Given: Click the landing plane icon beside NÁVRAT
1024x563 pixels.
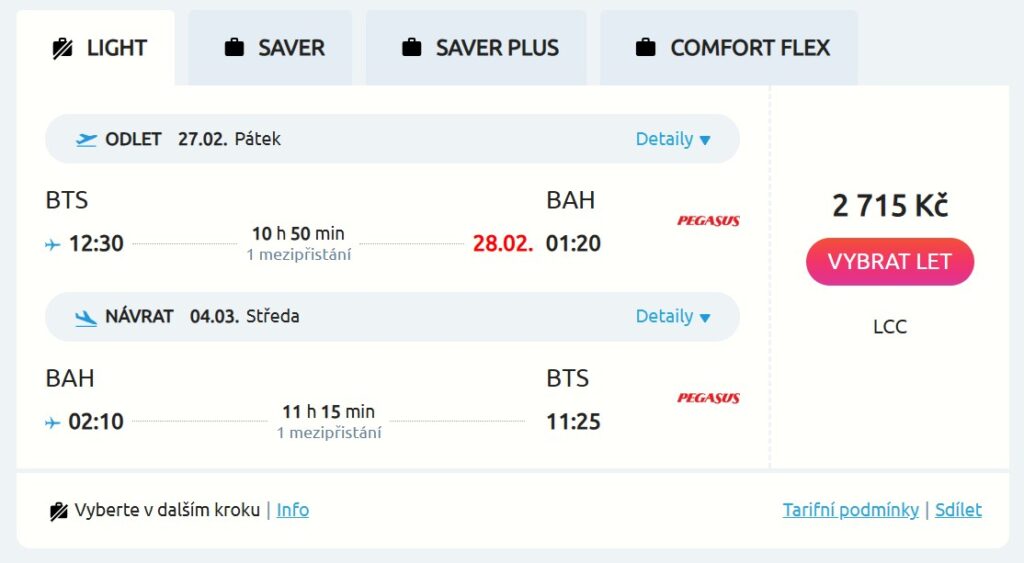Looking at the screenshot, I should [86, 317].
